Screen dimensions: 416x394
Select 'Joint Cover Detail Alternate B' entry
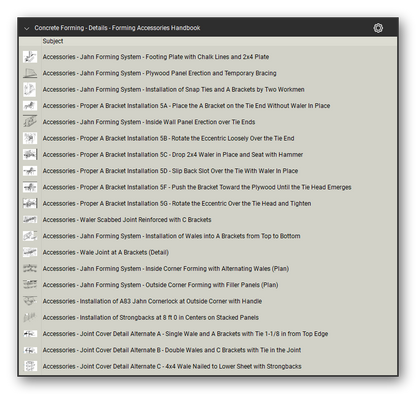[x=172, y=350]
